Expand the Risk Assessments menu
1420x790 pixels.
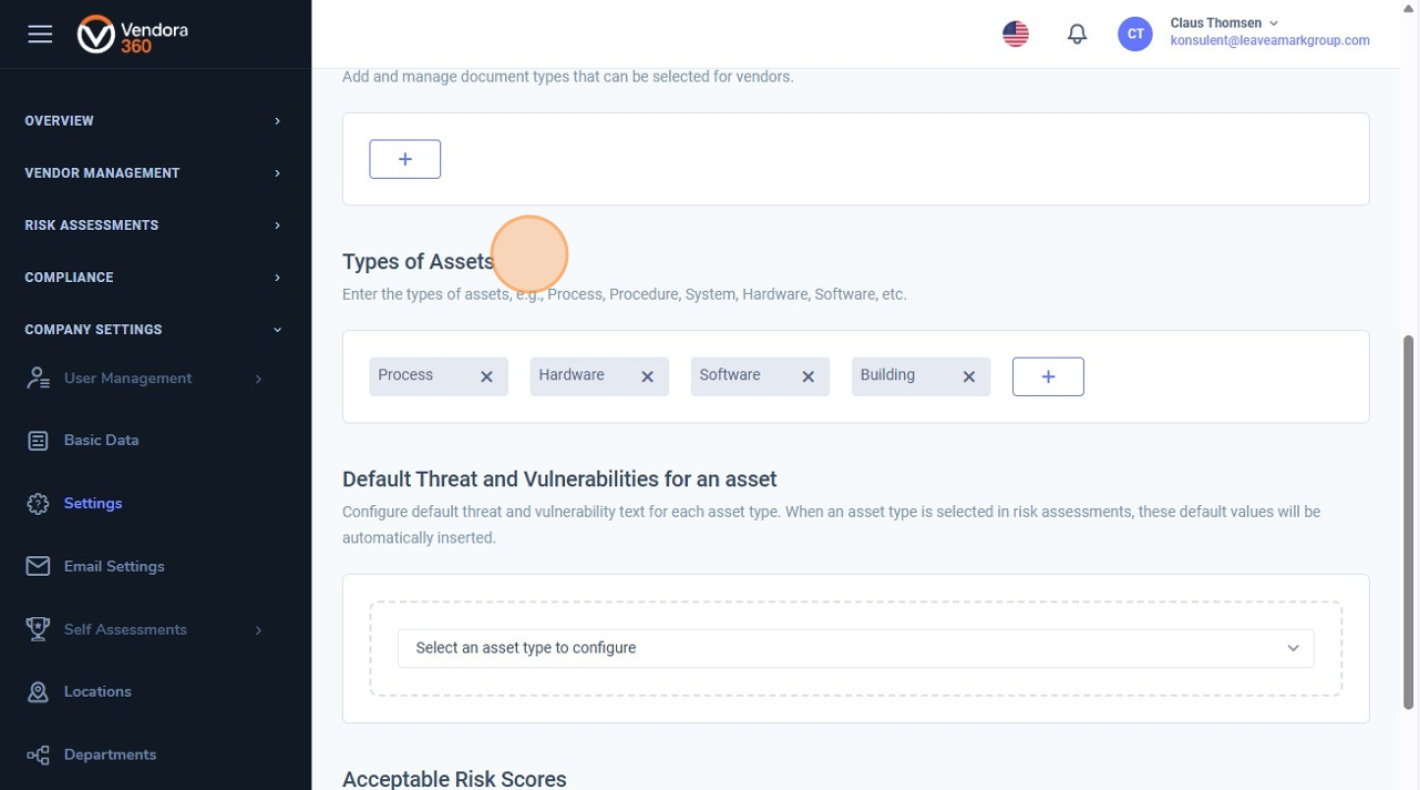pos(153,225)
